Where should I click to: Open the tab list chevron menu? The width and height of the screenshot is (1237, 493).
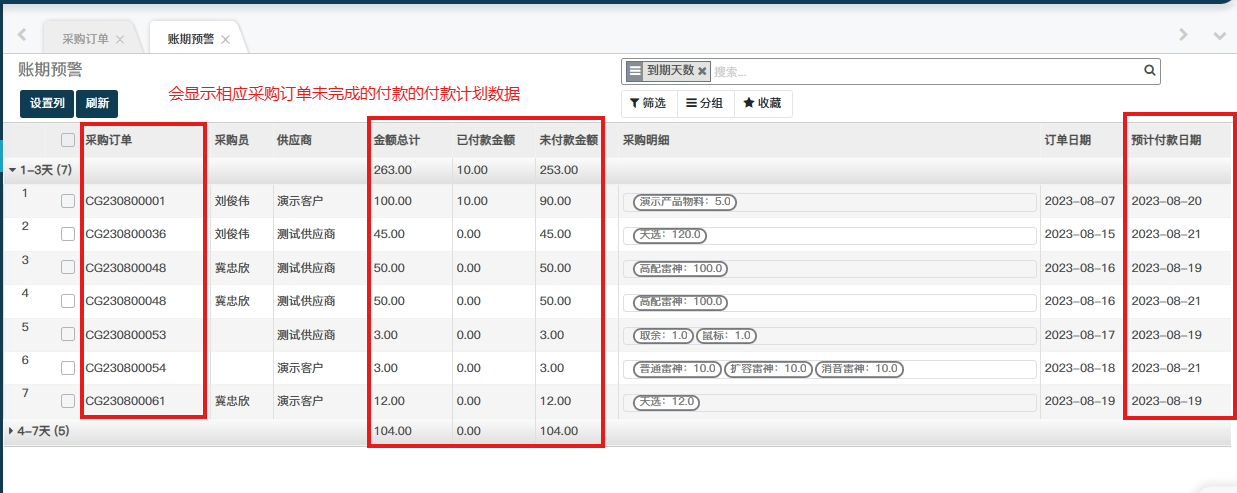pos(1219,36)
